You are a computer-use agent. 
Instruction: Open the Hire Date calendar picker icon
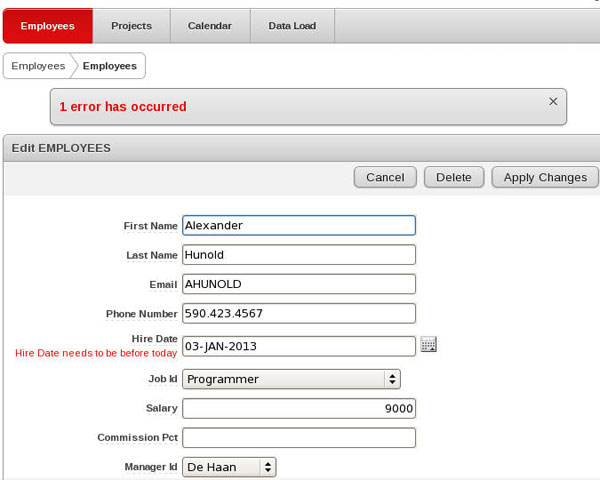[429, 345]
